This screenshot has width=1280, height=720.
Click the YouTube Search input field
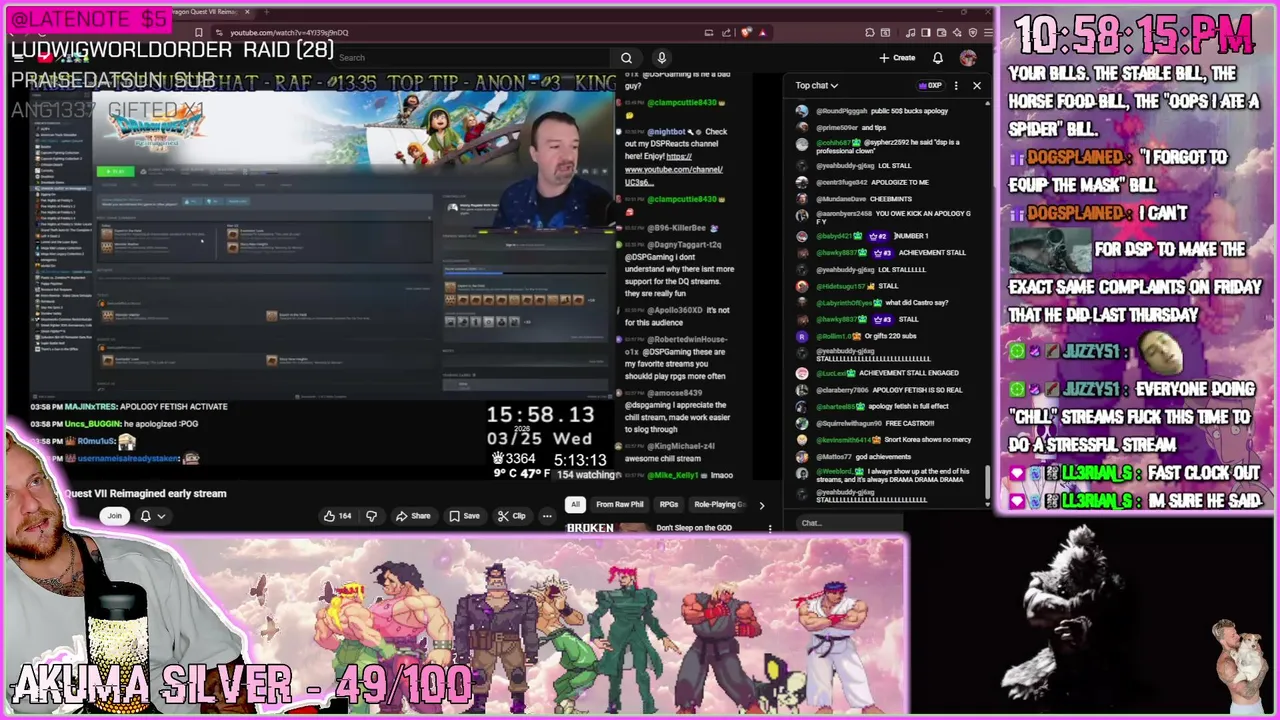pyautogui.click(x=470, y=58)
